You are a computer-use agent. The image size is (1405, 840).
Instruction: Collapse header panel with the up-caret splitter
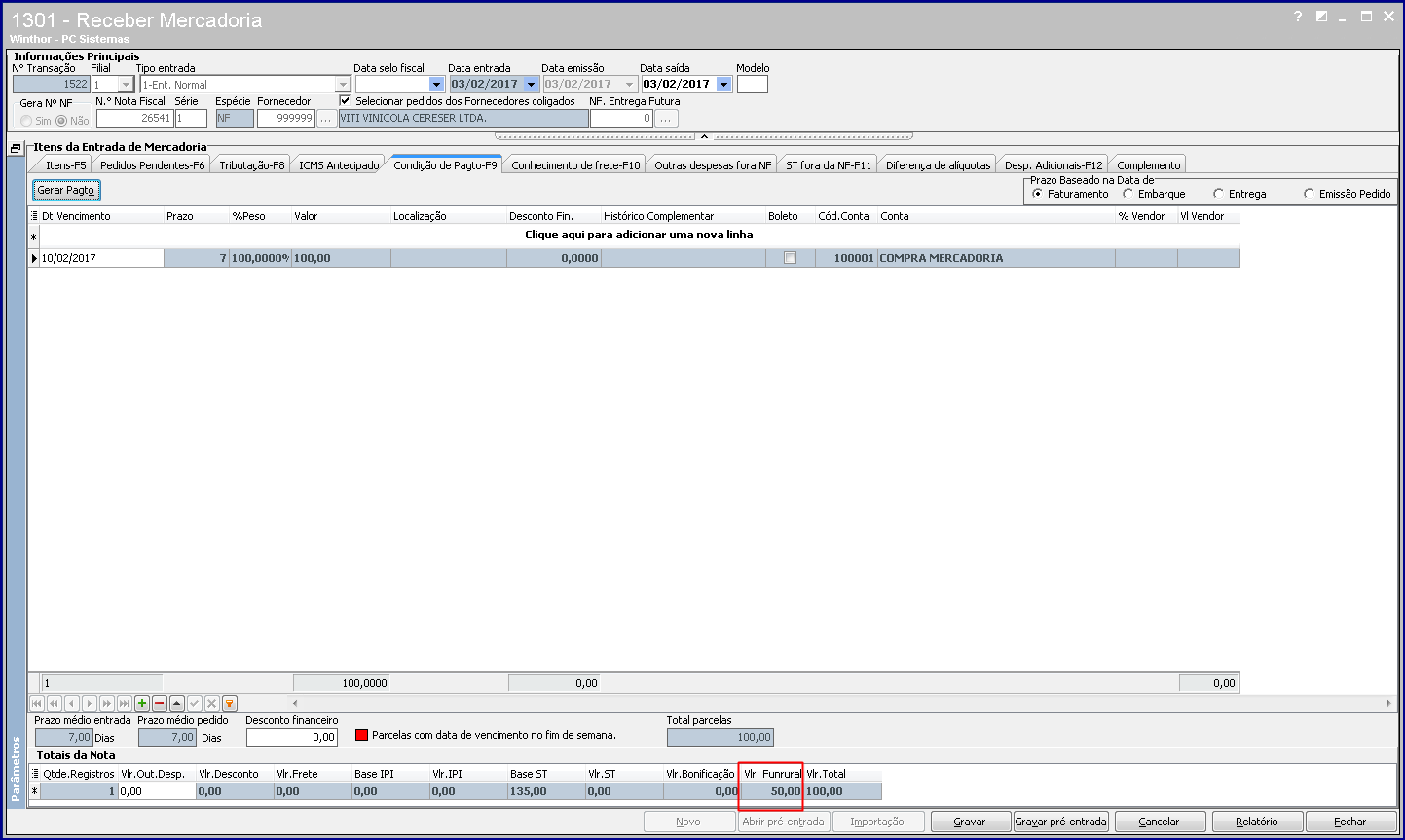[x=704, y=136]
